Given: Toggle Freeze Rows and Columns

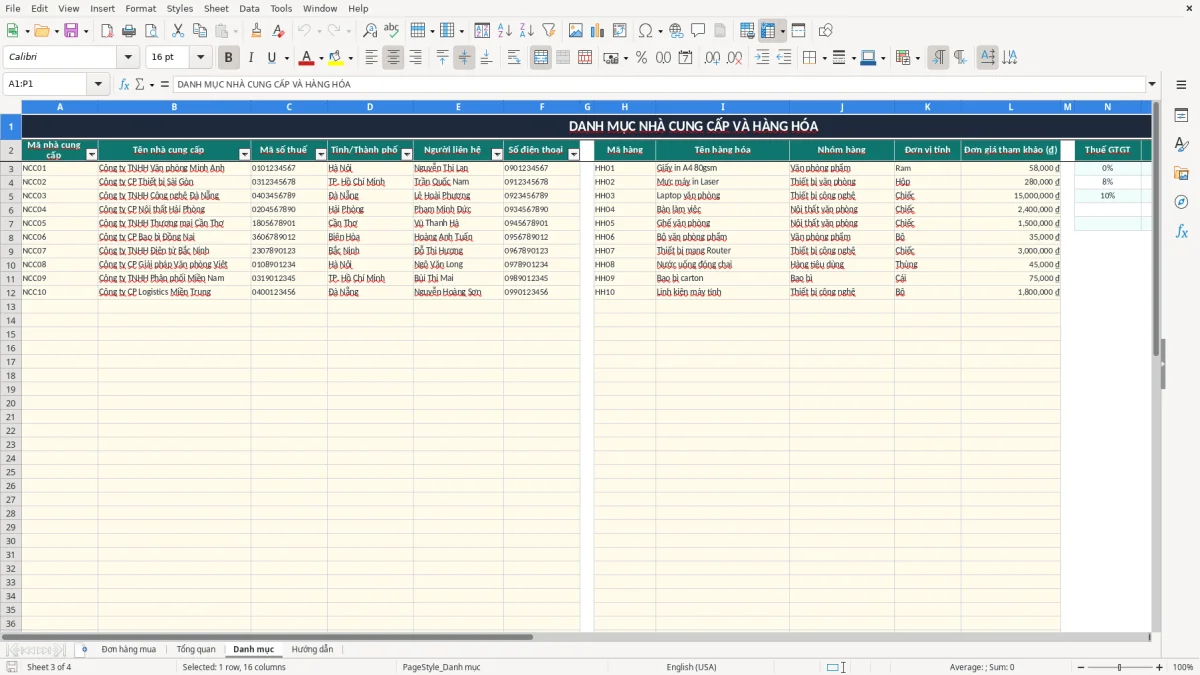Looking at the screenshot, I should pos(767,31).
